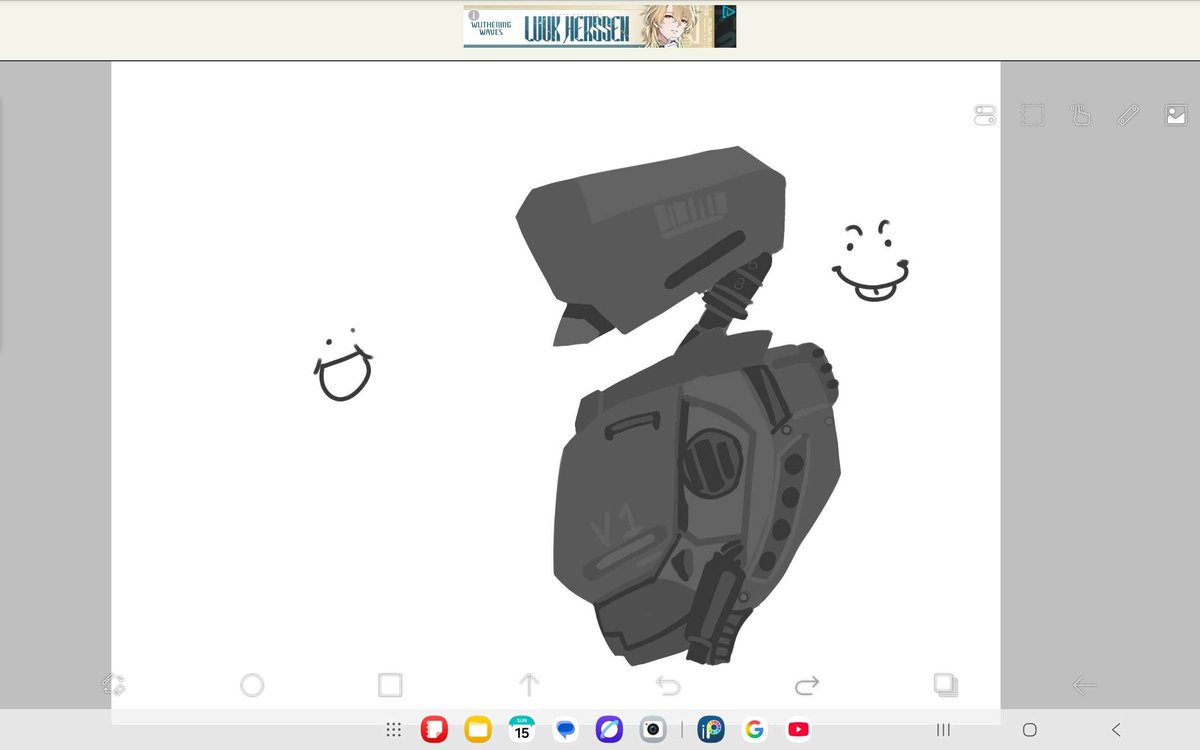Open the layers panel

(x=945, y=685)
